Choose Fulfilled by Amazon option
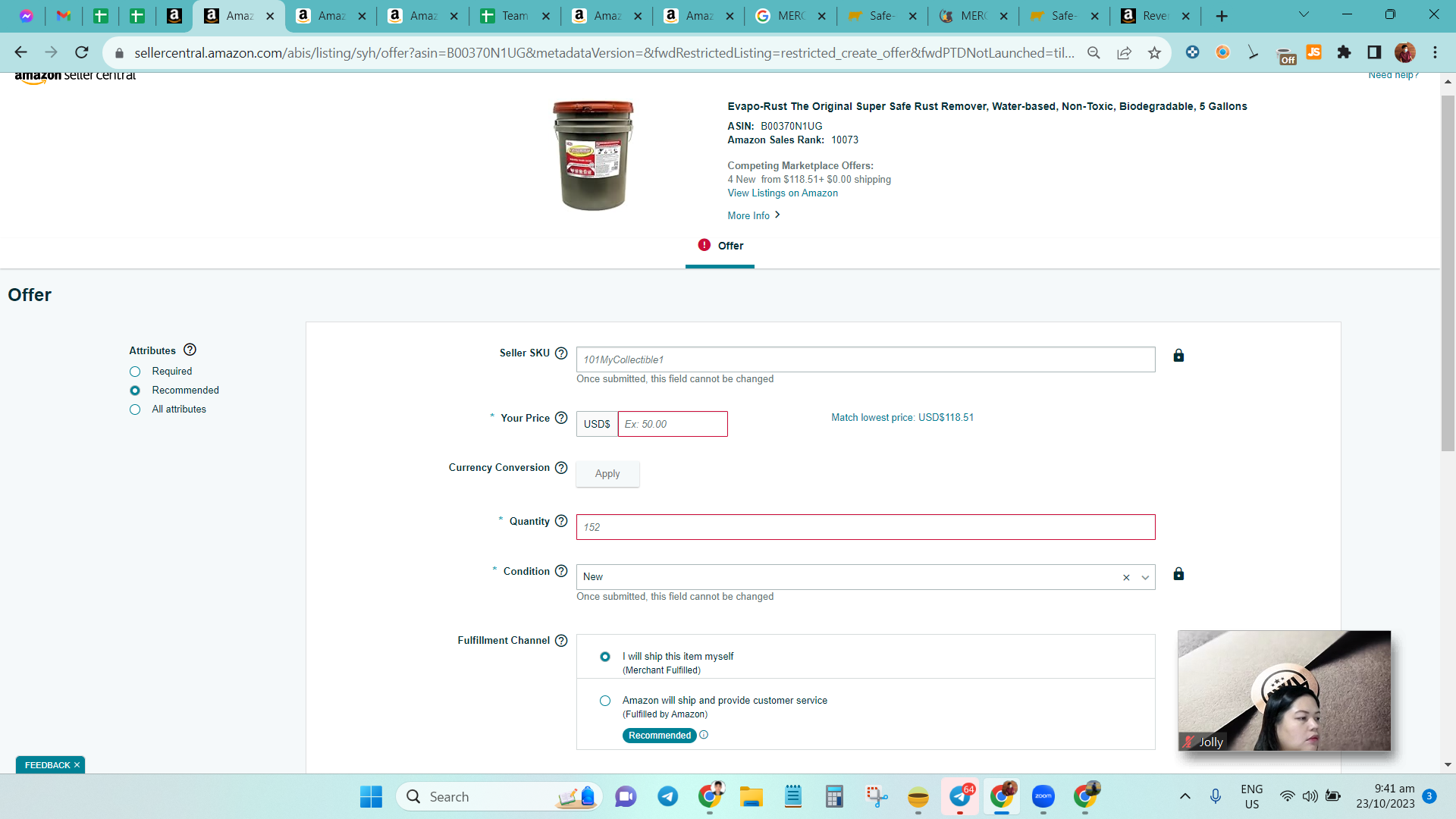The width and height of the screenshot is (1456, 819). tap(605, 701)
